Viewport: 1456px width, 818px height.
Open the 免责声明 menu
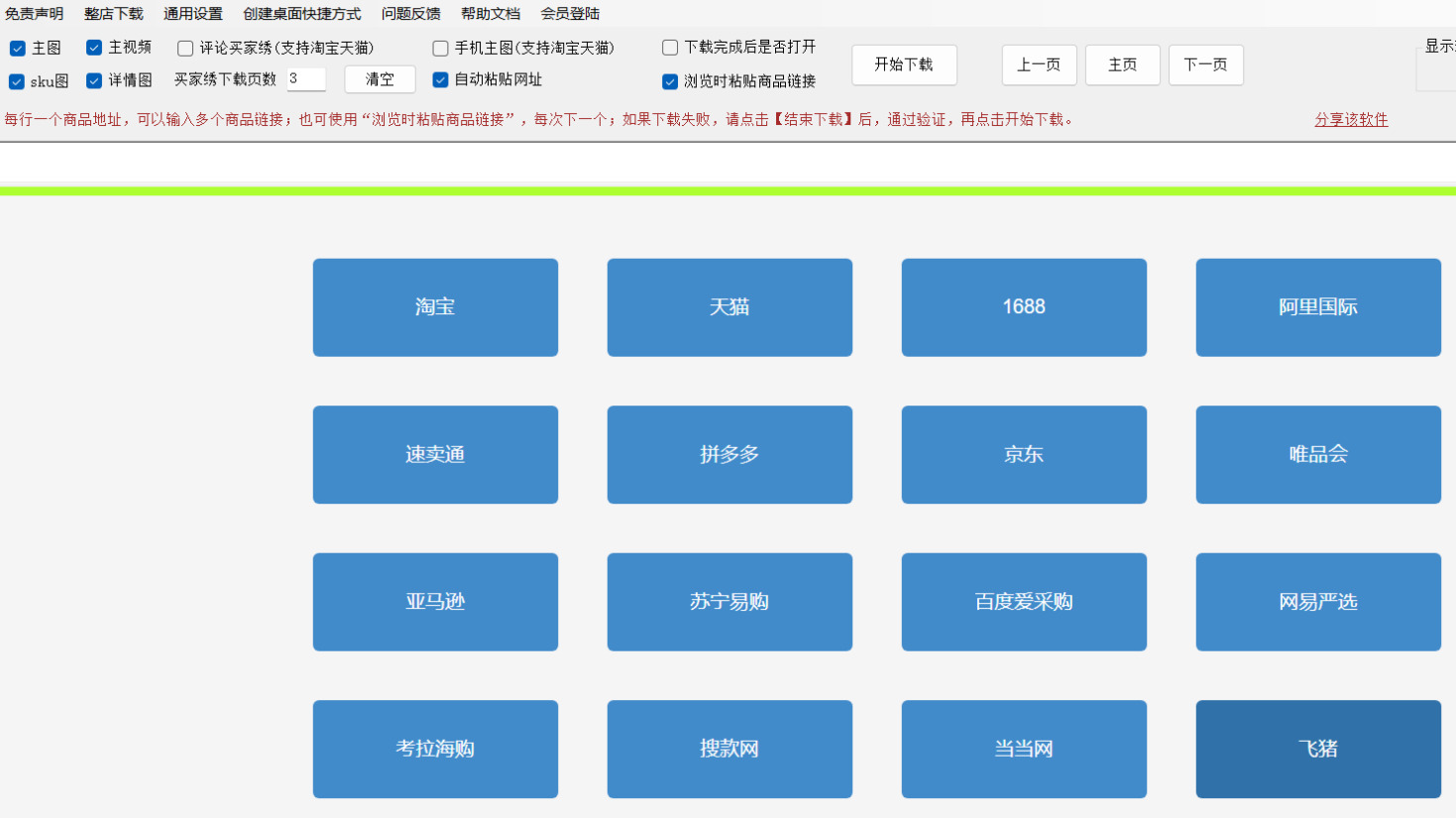[34, 14]
